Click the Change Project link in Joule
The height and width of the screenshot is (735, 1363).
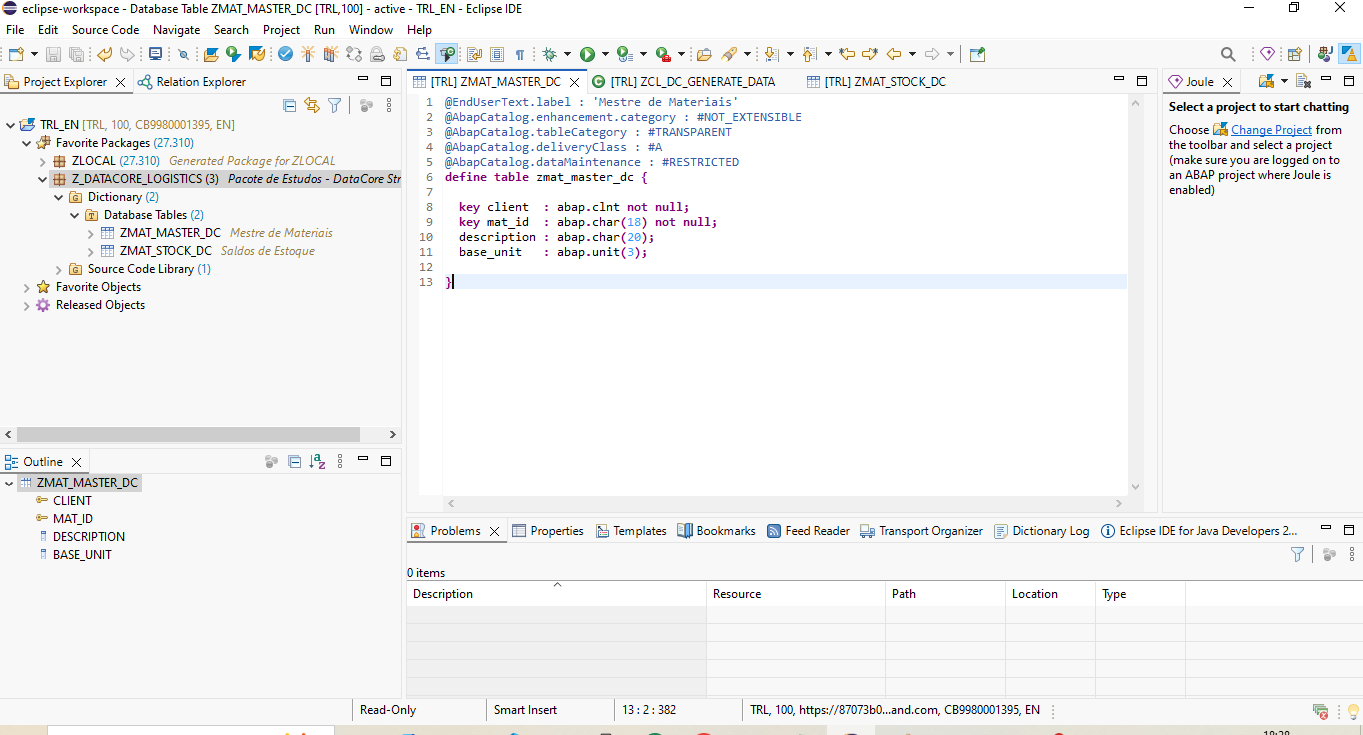click(1271, 130)
